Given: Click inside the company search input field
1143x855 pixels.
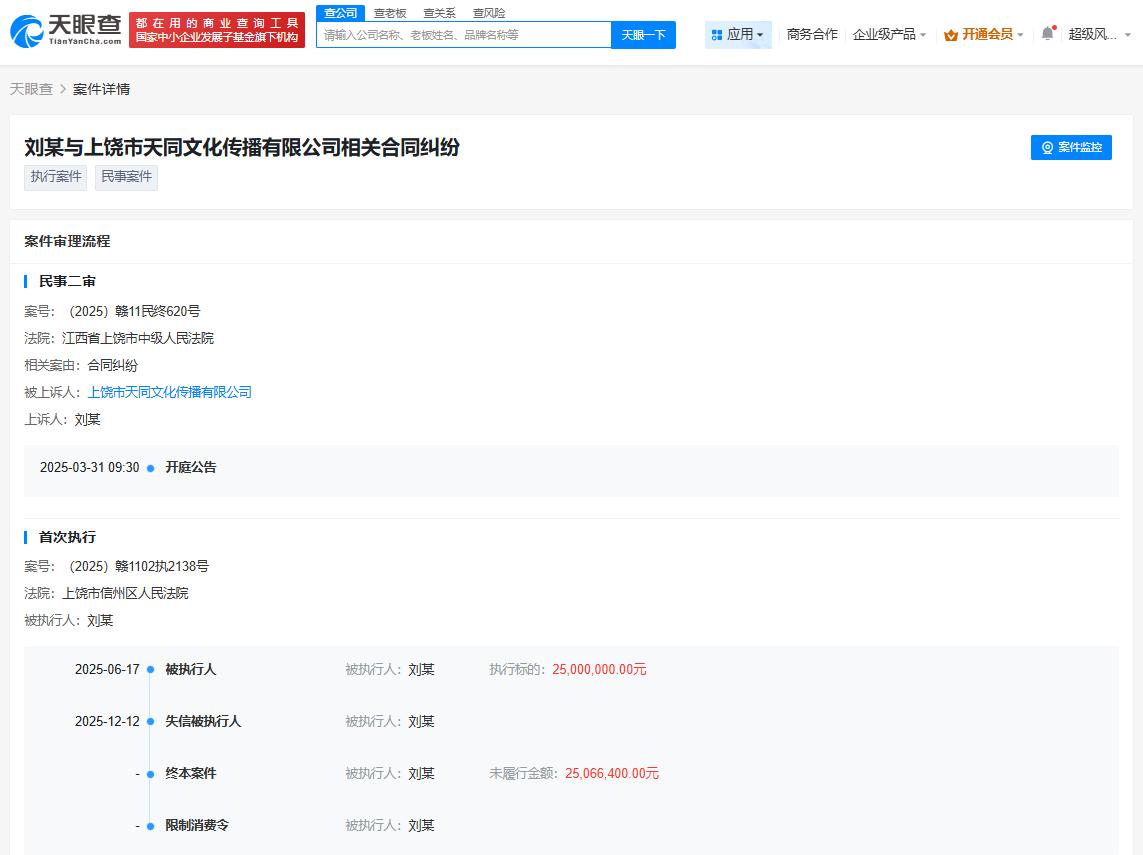Looking at the screenshot, I should coord(462,34).
